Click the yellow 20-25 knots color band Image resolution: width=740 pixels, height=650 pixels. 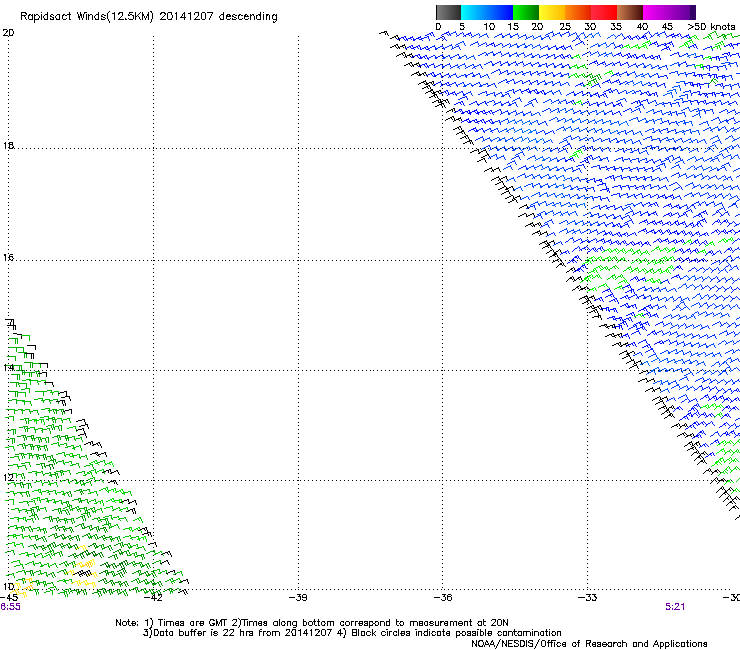click(552, 12)
